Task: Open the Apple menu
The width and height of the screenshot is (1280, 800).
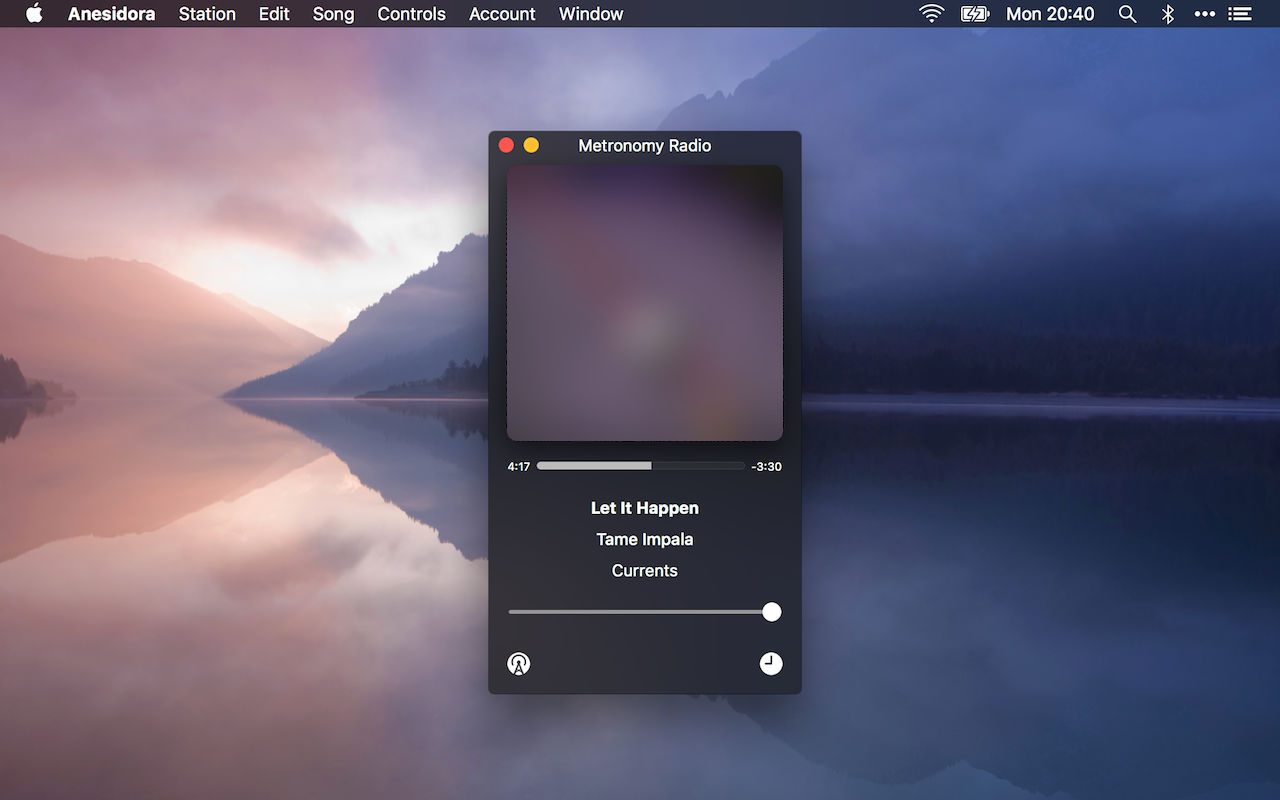Action: coord(34,14)
